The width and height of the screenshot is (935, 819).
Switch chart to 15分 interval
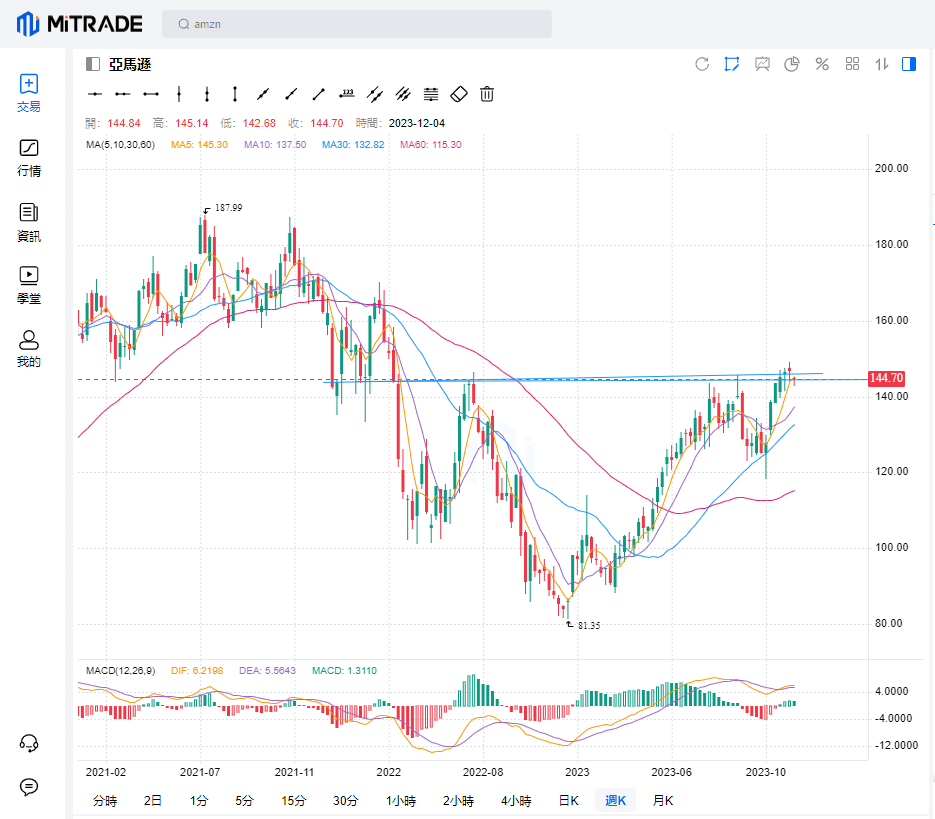tap(293, 800)
